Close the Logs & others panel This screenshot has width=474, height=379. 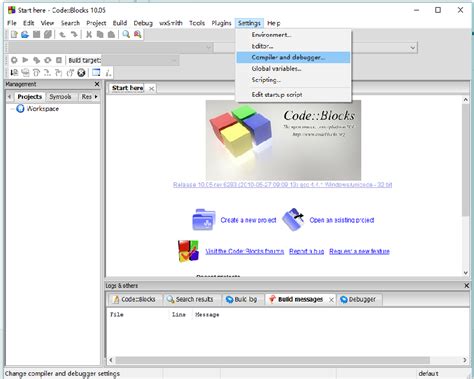(467, 286)
